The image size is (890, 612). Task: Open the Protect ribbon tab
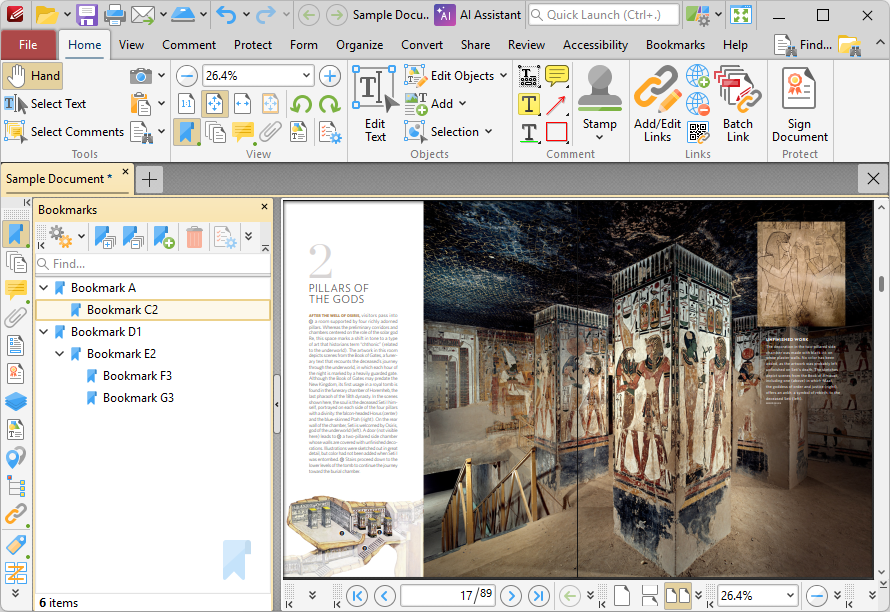tap(253, 45)
